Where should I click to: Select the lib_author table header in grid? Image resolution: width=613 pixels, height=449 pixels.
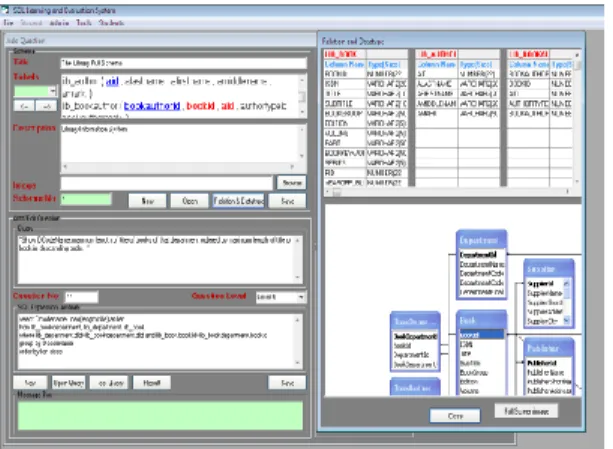click(x=437, y=54)
